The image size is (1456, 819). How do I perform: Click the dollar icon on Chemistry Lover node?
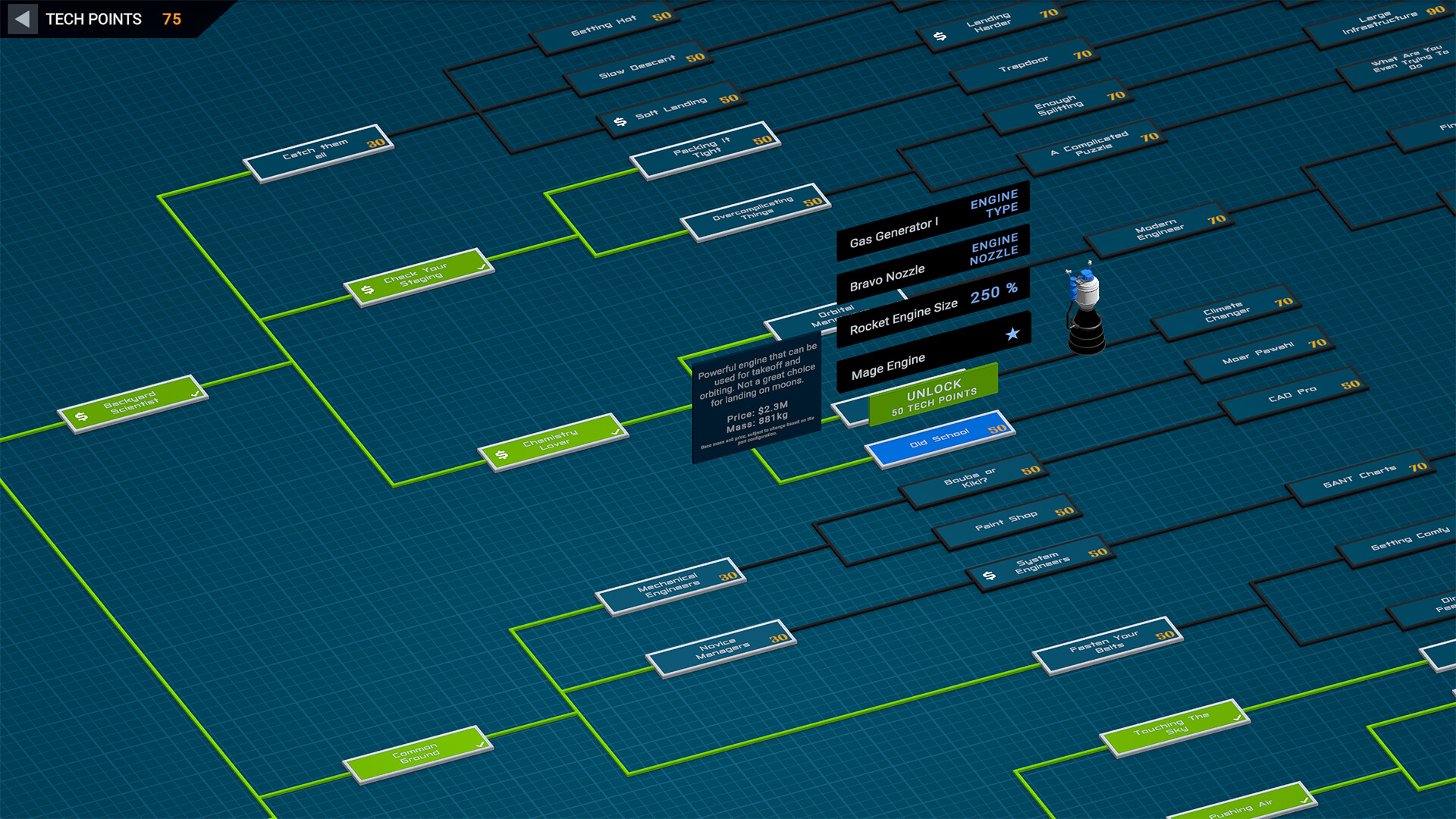click(501, 454)
